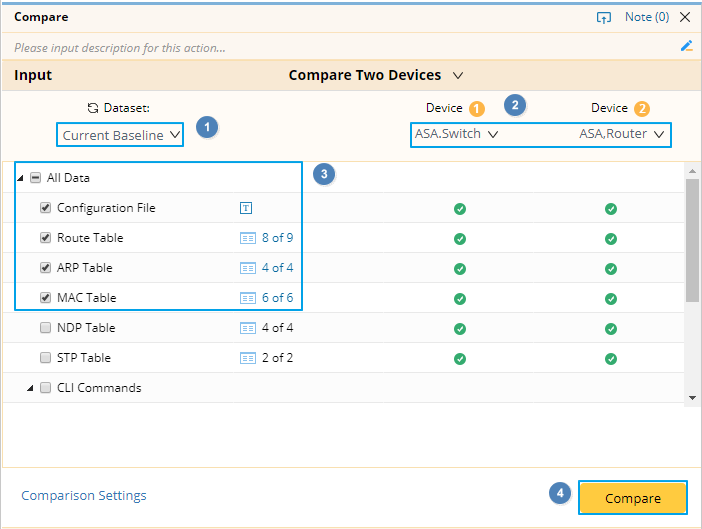Open the Current Baseline dataset dropdown
Viewport: 702px width, 529px height.
click(x=120, y=135)
